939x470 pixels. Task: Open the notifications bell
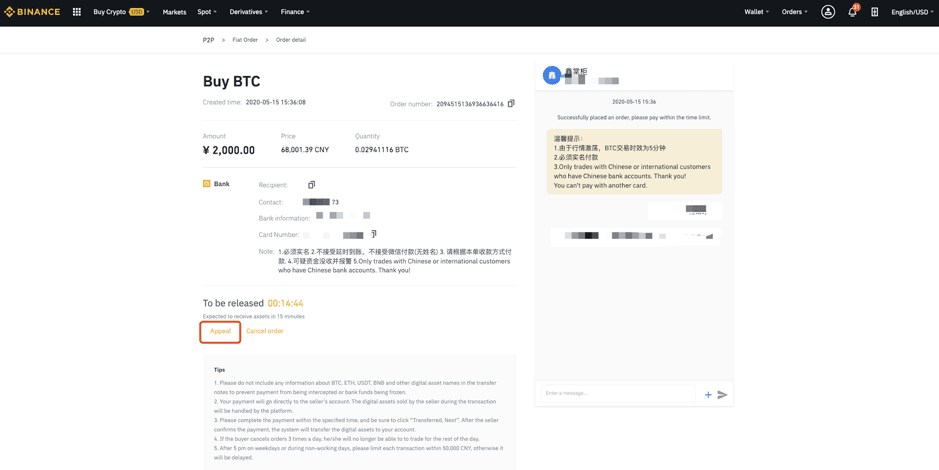[x=853, y=12]
